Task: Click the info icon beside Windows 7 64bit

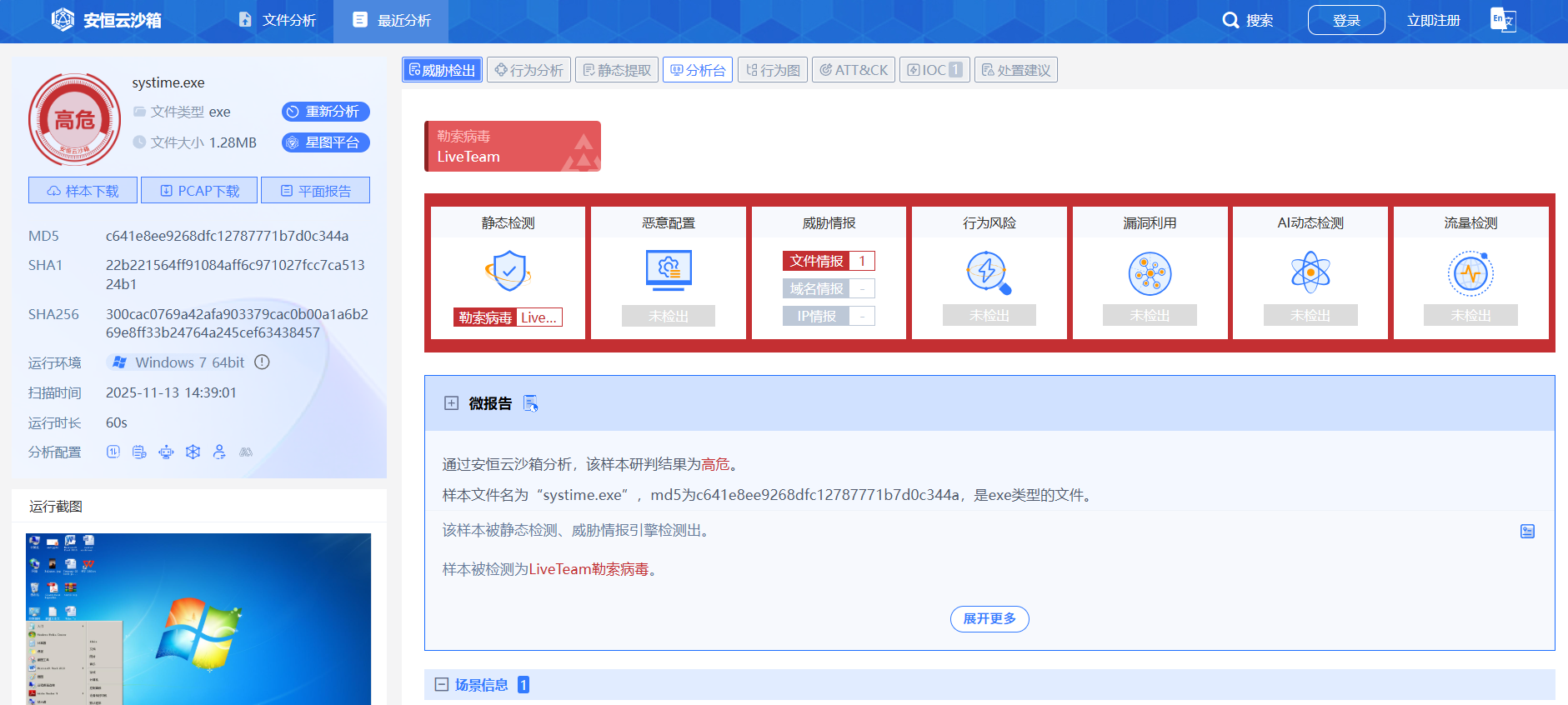Action: pos(262,362)
